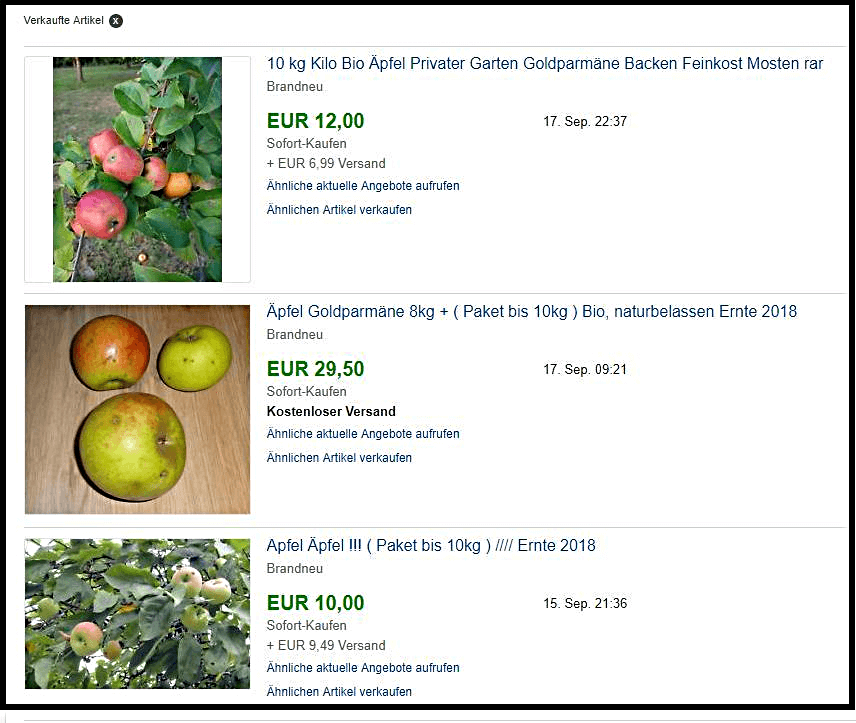View similar current offers for Goldparmäne 8kg listing
The width and height of the screenshot is (856, 723).
coord(362,434)
